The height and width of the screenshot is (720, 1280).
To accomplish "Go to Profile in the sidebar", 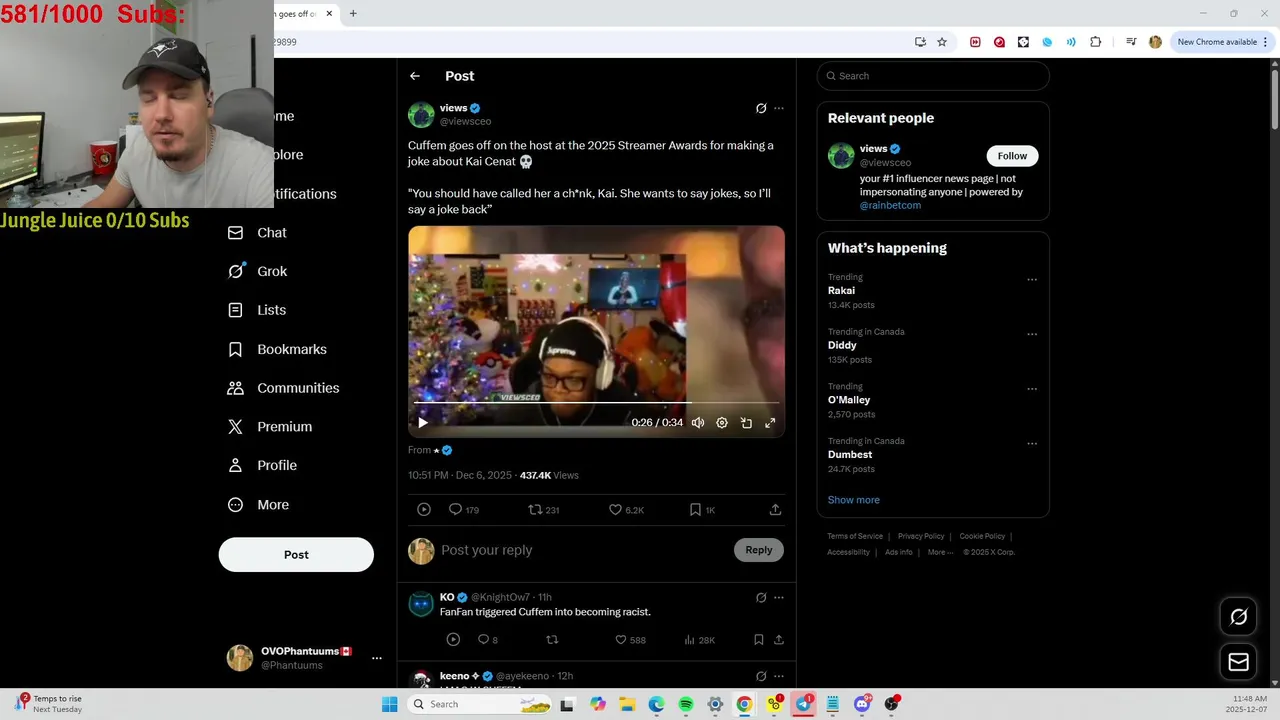I will (262, 465).
